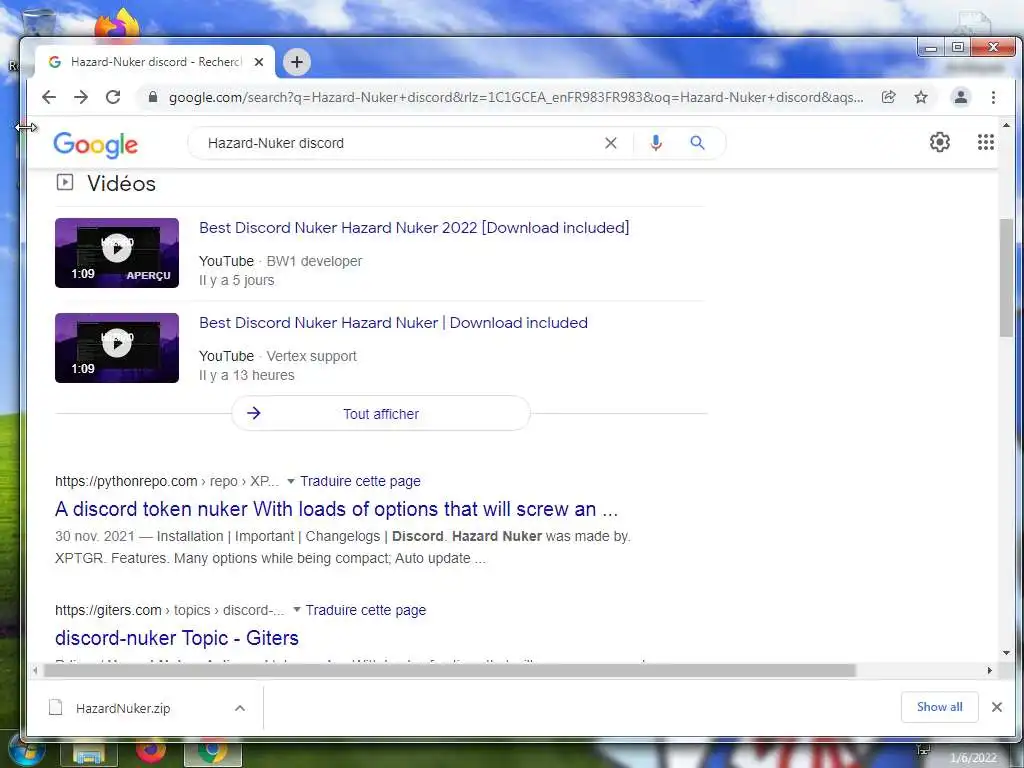Select the Hazard-Nuker discord search tab
Viewport: 1024px width, 768px height.
(x=155, y=62)
